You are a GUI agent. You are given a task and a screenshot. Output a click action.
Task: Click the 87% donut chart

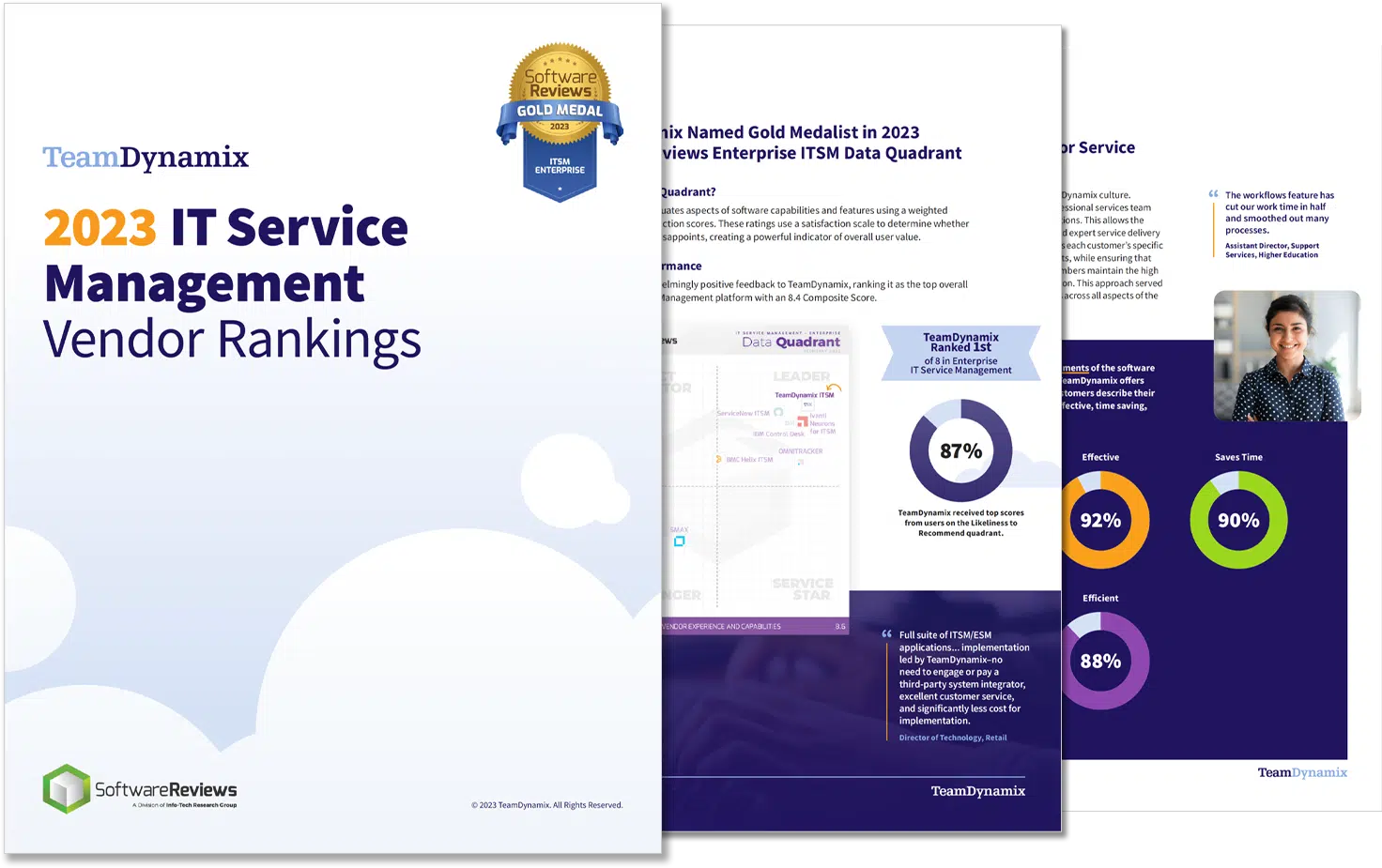click(x=960, y=450)
